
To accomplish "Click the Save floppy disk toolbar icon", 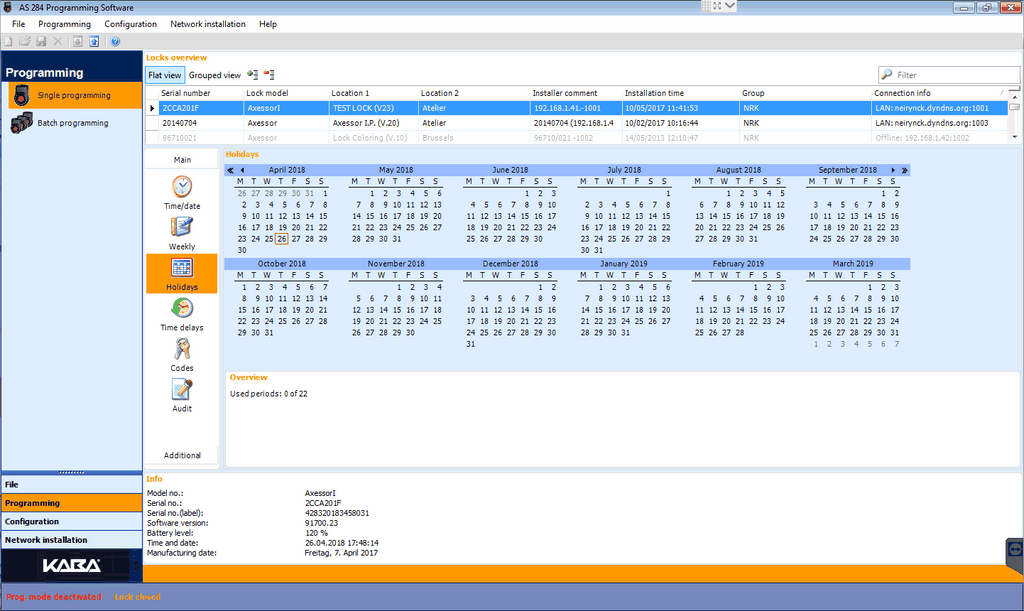I will click(41, 41).
